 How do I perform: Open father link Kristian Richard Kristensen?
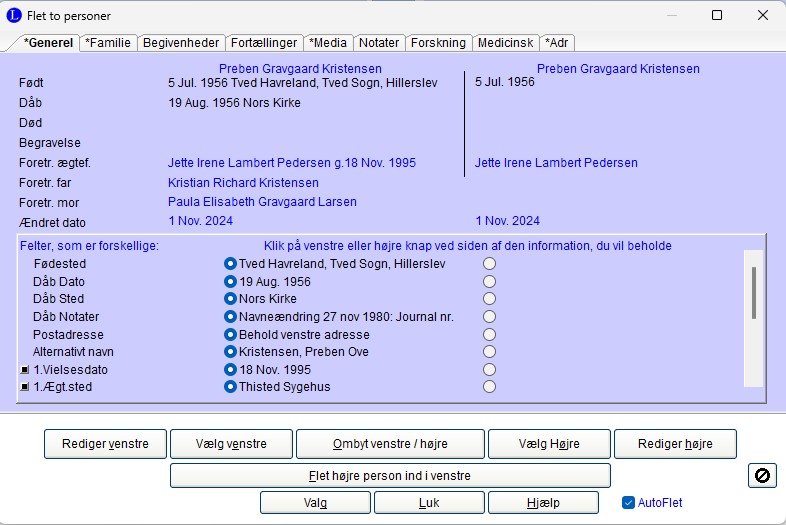(243, 183)
